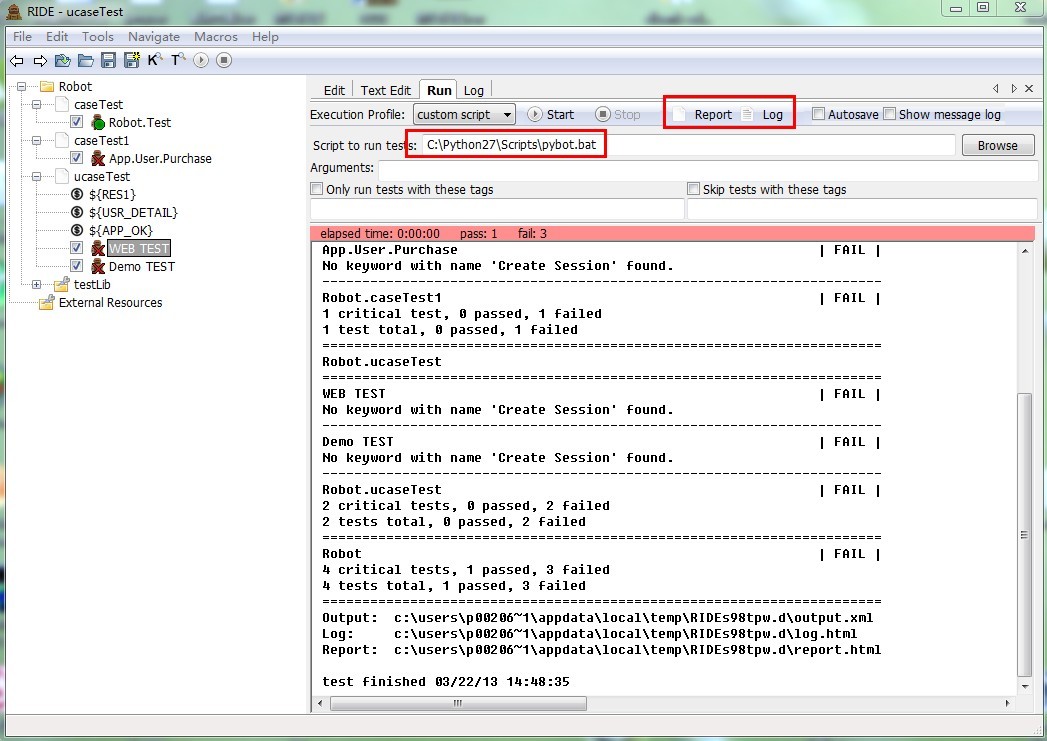The height and width of the screenshot is (741, 1047).
Task: Open the Help menu
Action: [x=265, y=37]
